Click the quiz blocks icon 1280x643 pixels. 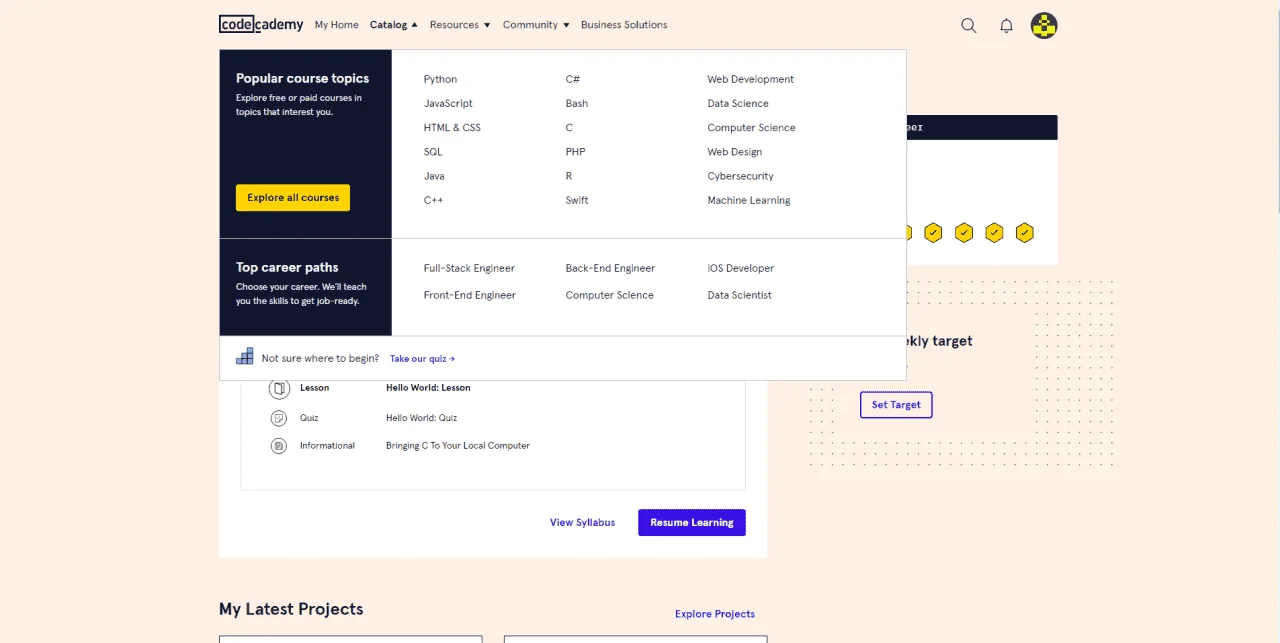[245, 356]
